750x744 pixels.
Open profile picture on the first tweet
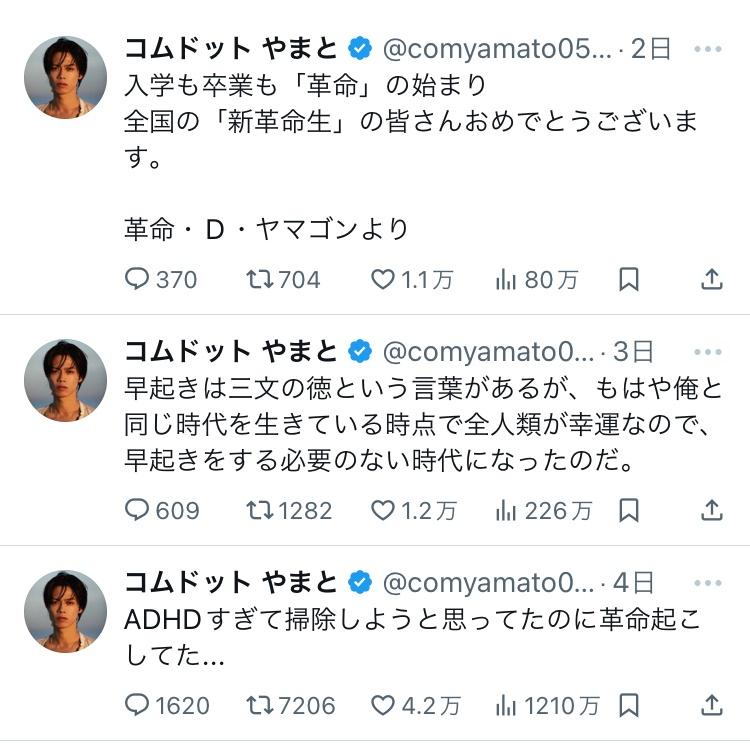[x=65, y=77]
